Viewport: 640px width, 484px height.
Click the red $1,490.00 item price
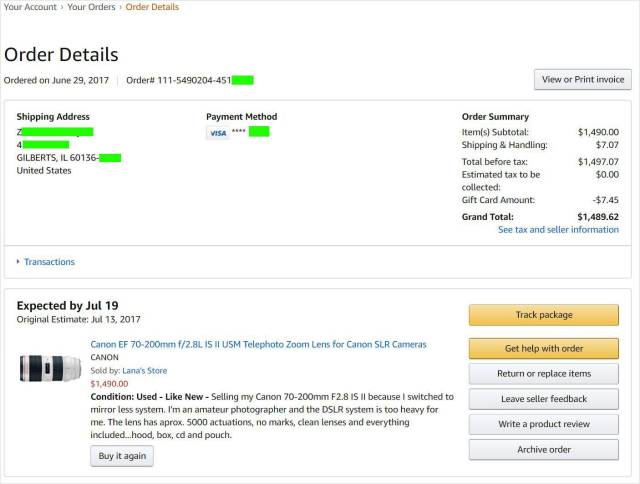(x=109, y=383)
